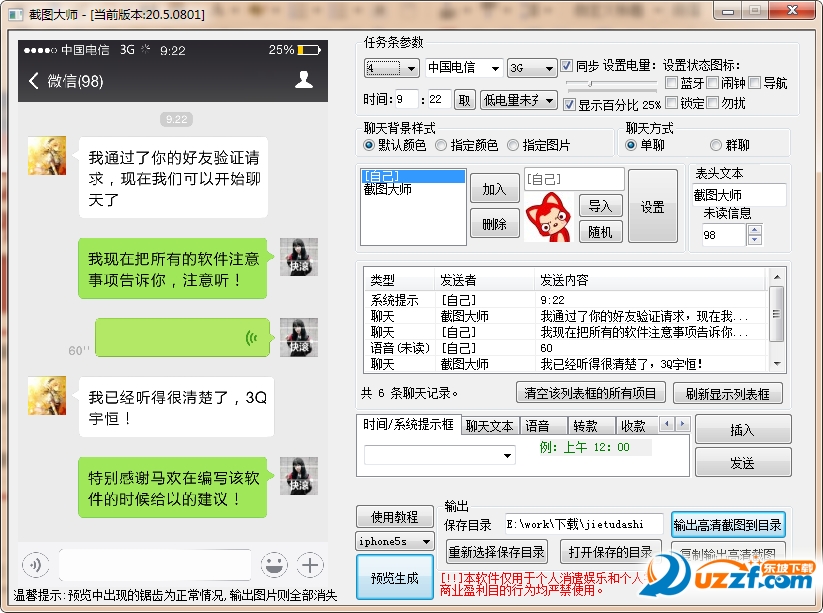
Task: Click the 设置 button
Action: [x=653, y=206]
